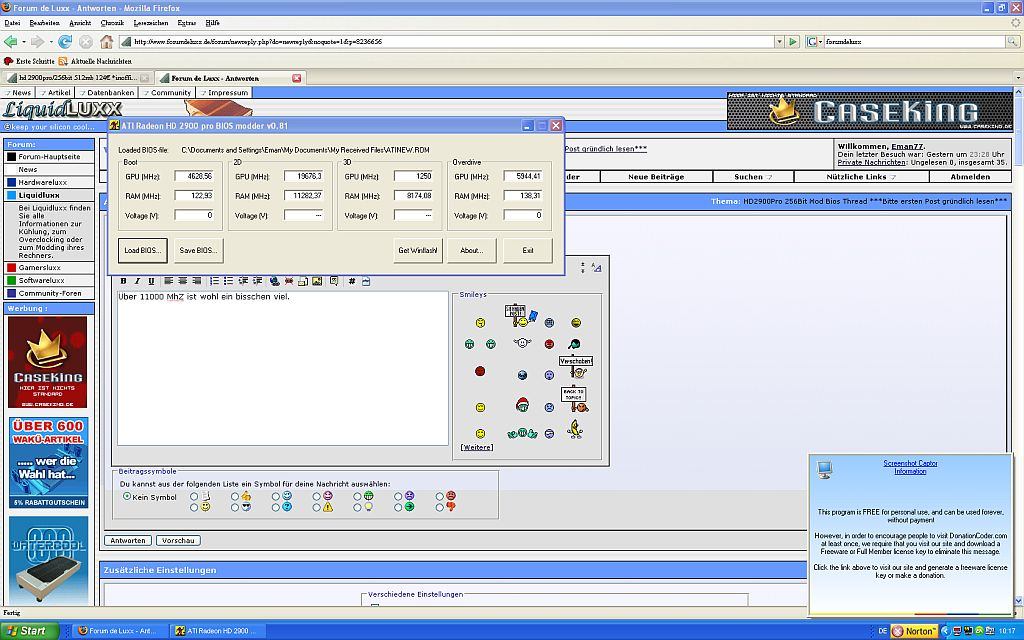The width and height of the screenshot is (1024, 640).
Task: Open the Artikel site menu
Action: [56, 93]
